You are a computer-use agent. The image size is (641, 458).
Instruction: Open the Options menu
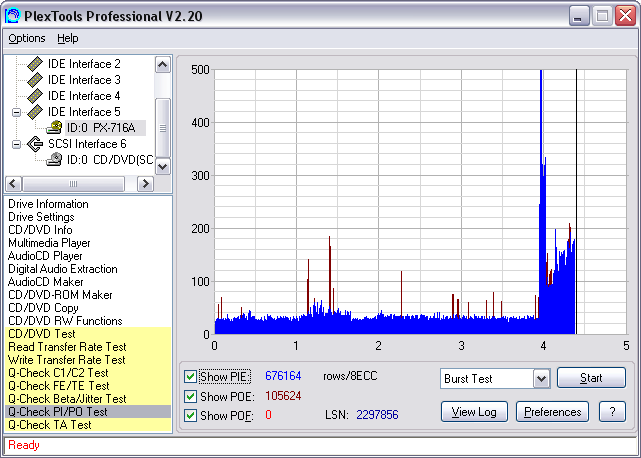(27, 38)
